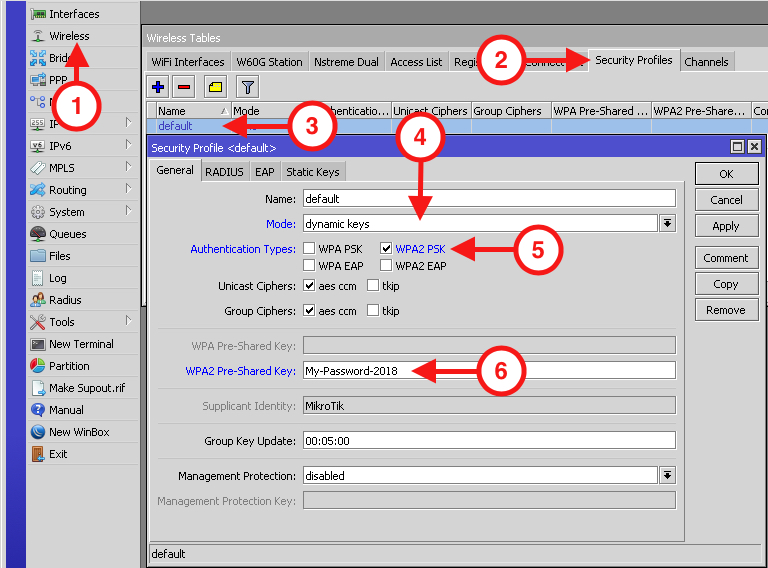Expand the System submenu arrow
768x568 pixels.
pyautogui.click(x=128, y=211)
